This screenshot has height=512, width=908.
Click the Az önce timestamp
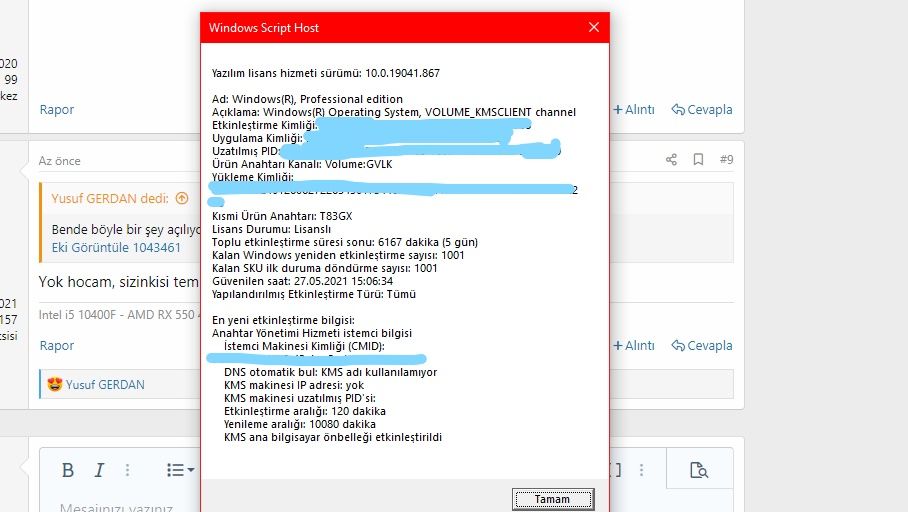pyautogui.click(x=60, y=161)
